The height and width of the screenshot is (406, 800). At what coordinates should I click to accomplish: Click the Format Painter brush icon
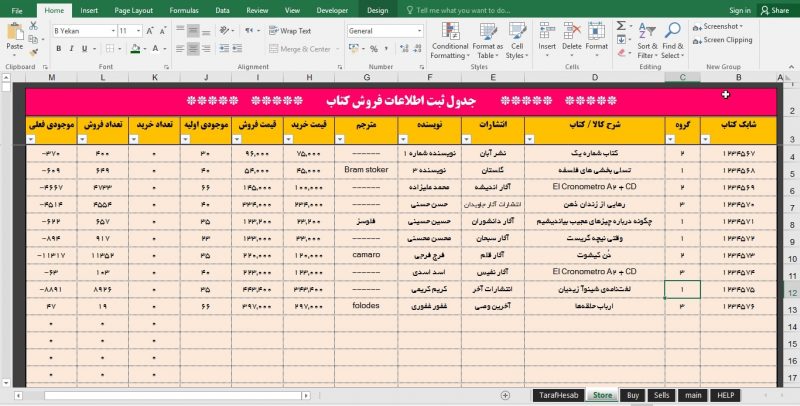tap(34, 52)
